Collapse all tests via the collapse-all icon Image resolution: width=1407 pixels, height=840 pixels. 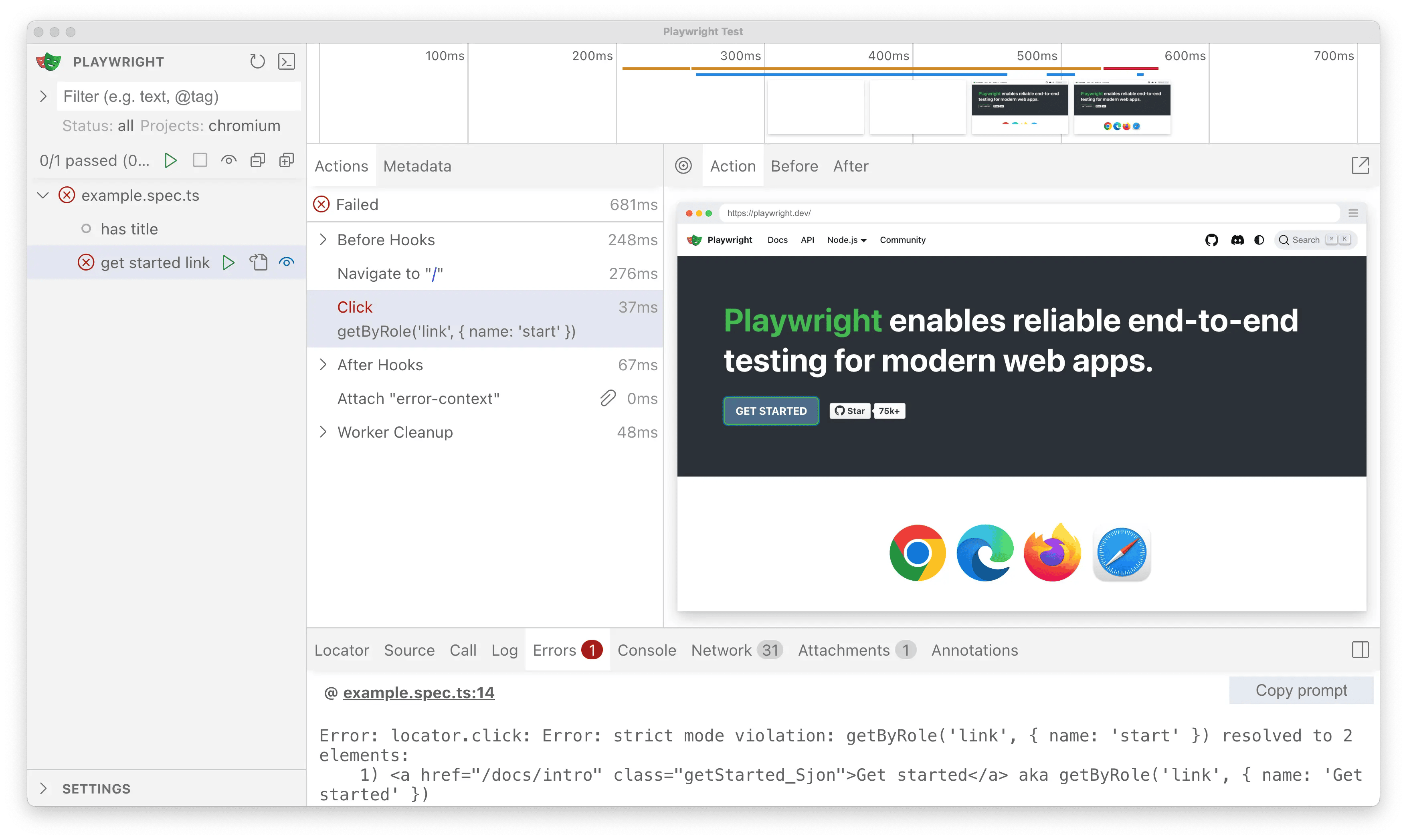click(x=258, y=160)
